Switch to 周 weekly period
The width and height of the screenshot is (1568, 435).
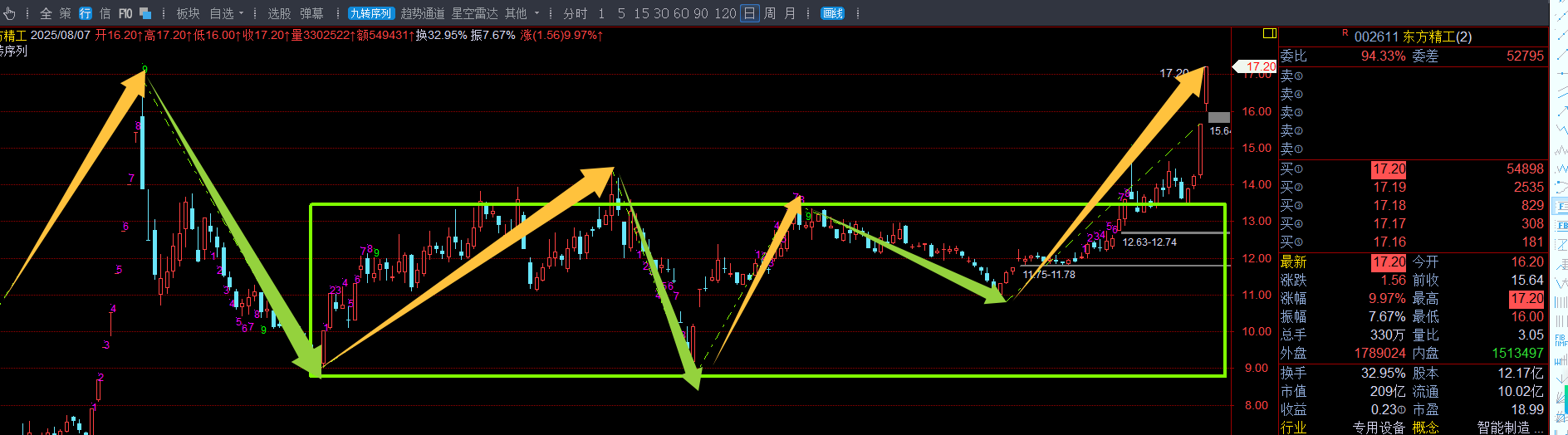(770, 13)
